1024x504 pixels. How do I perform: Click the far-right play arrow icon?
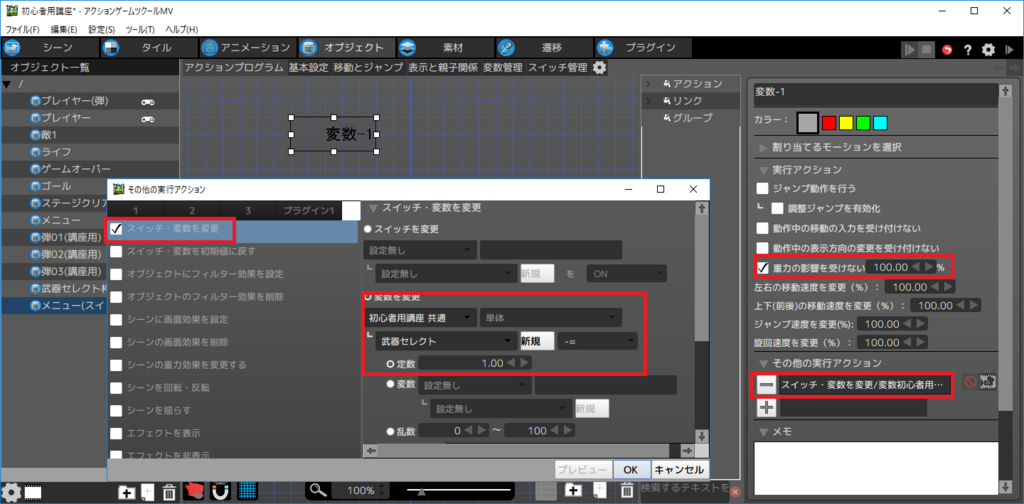click(1010, 50)
